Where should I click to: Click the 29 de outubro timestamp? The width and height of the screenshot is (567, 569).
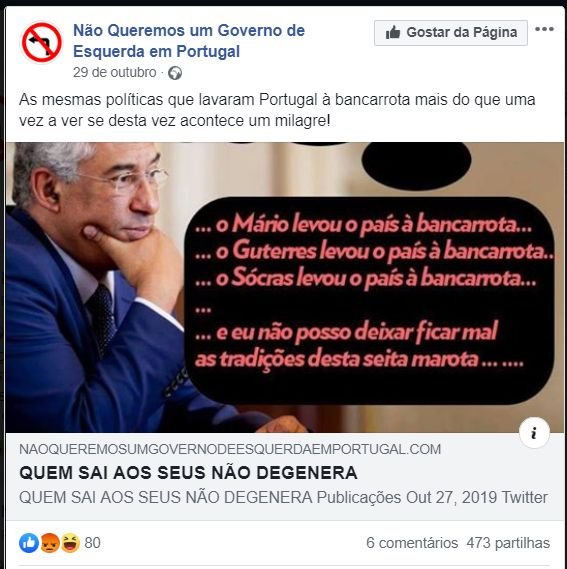coord(114,72)
